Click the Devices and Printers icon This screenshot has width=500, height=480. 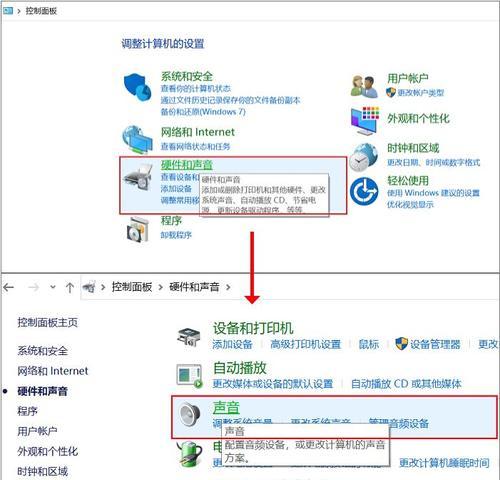click(x=189, y=337)
